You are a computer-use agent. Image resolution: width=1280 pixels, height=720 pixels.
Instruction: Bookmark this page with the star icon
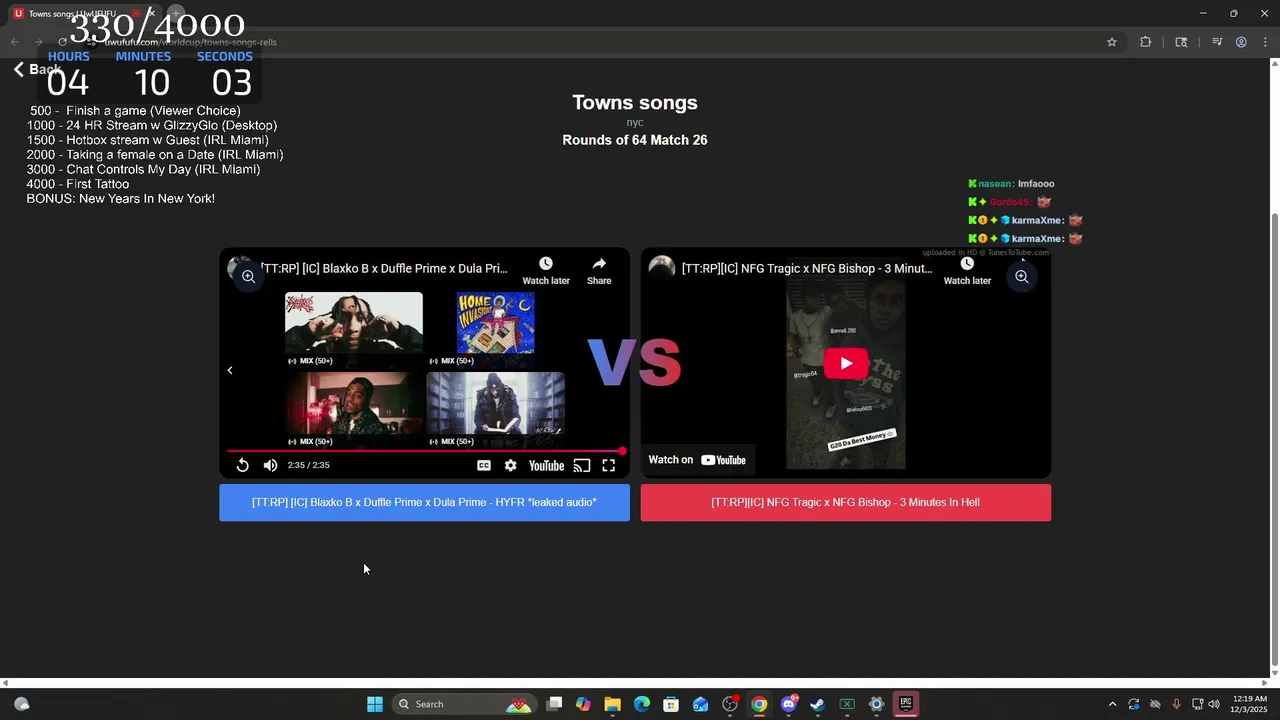click(1111, 42)
